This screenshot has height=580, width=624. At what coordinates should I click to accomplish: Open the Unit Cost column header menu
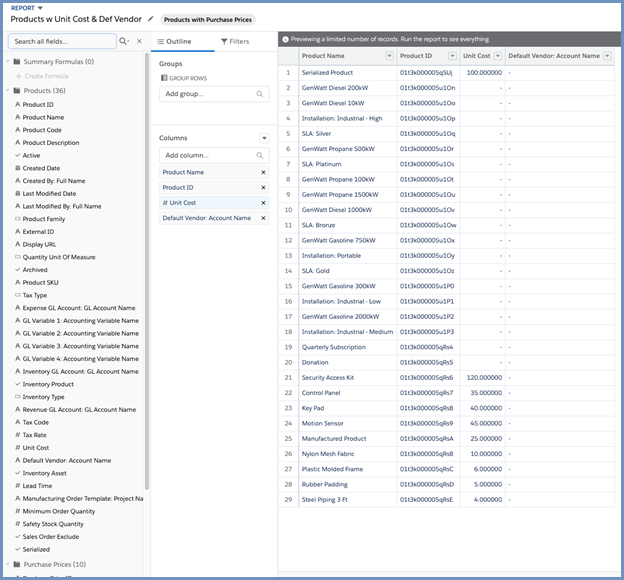pyautogui.click(x=498, y=56)
